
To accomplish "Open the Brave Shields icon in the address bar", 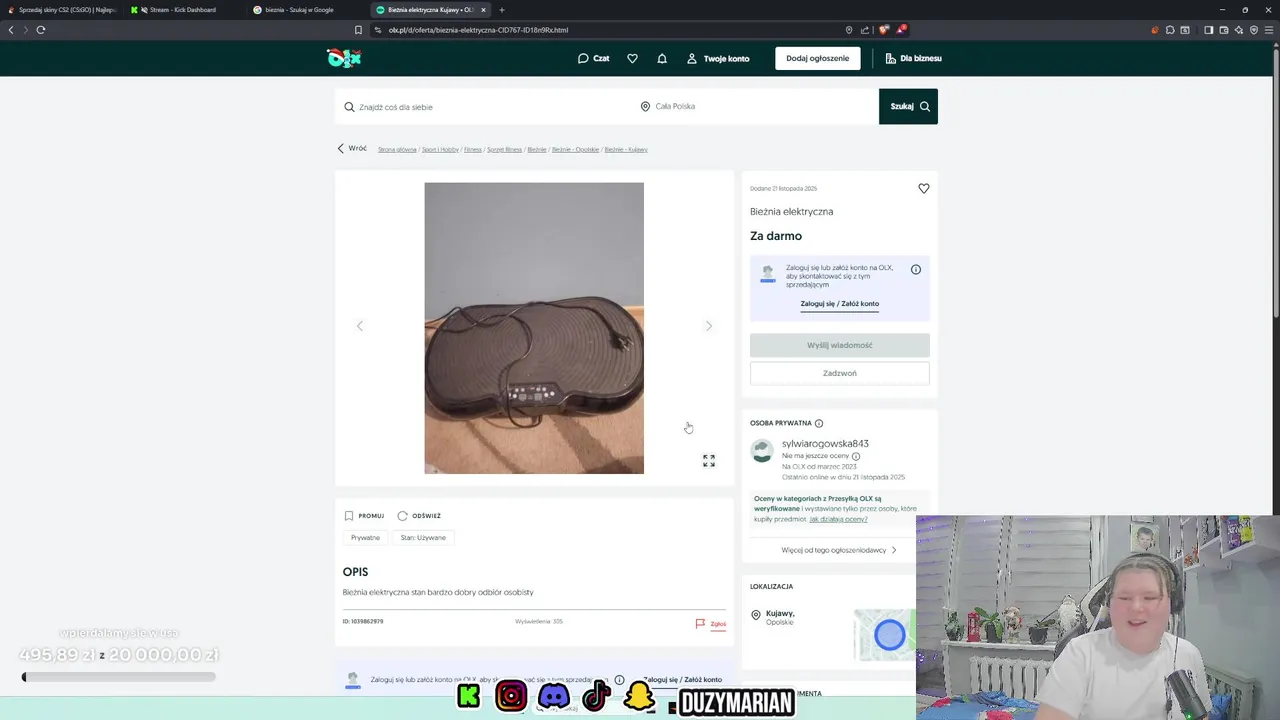I will (x=884, y=30).
